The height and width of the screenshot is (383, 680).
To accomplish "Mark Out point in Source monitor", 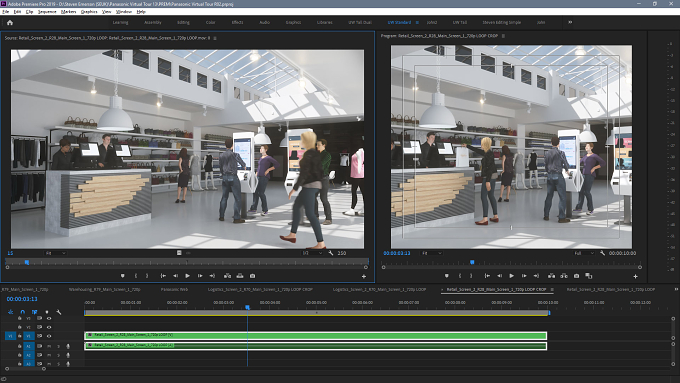I will click(147, 276).
